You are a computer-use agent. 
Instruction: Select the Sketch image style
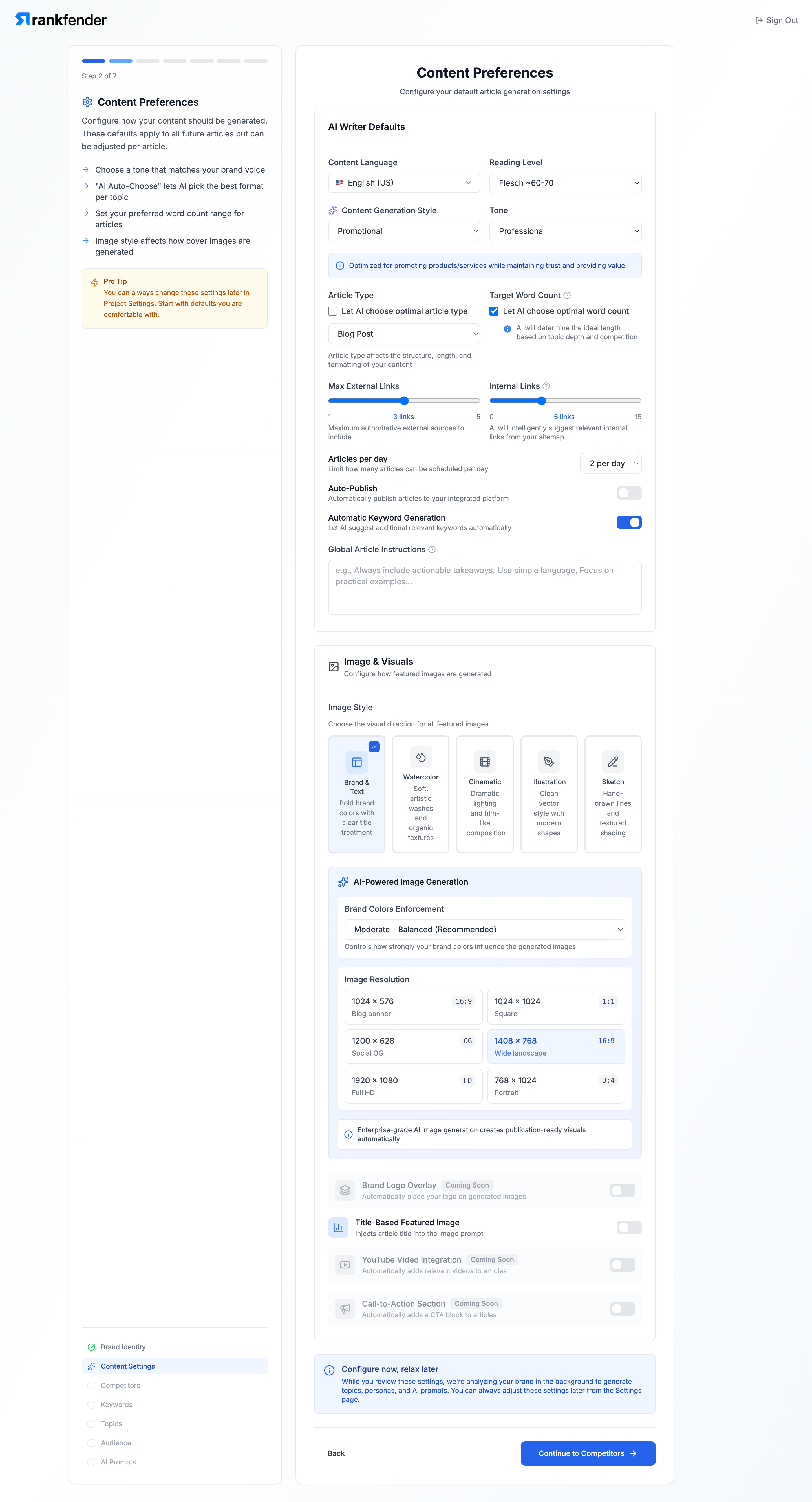click(x=613, y=794)
